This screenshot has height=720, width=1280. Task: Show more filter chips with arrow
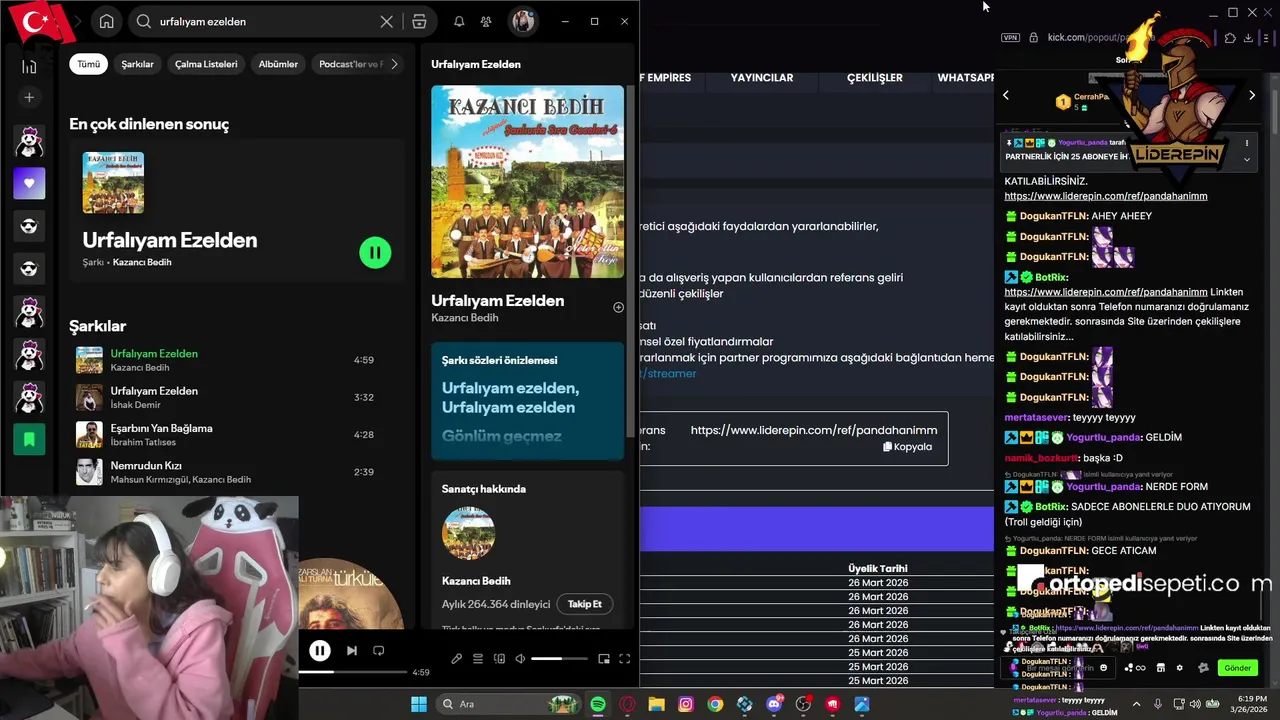[x=394, y=64]
